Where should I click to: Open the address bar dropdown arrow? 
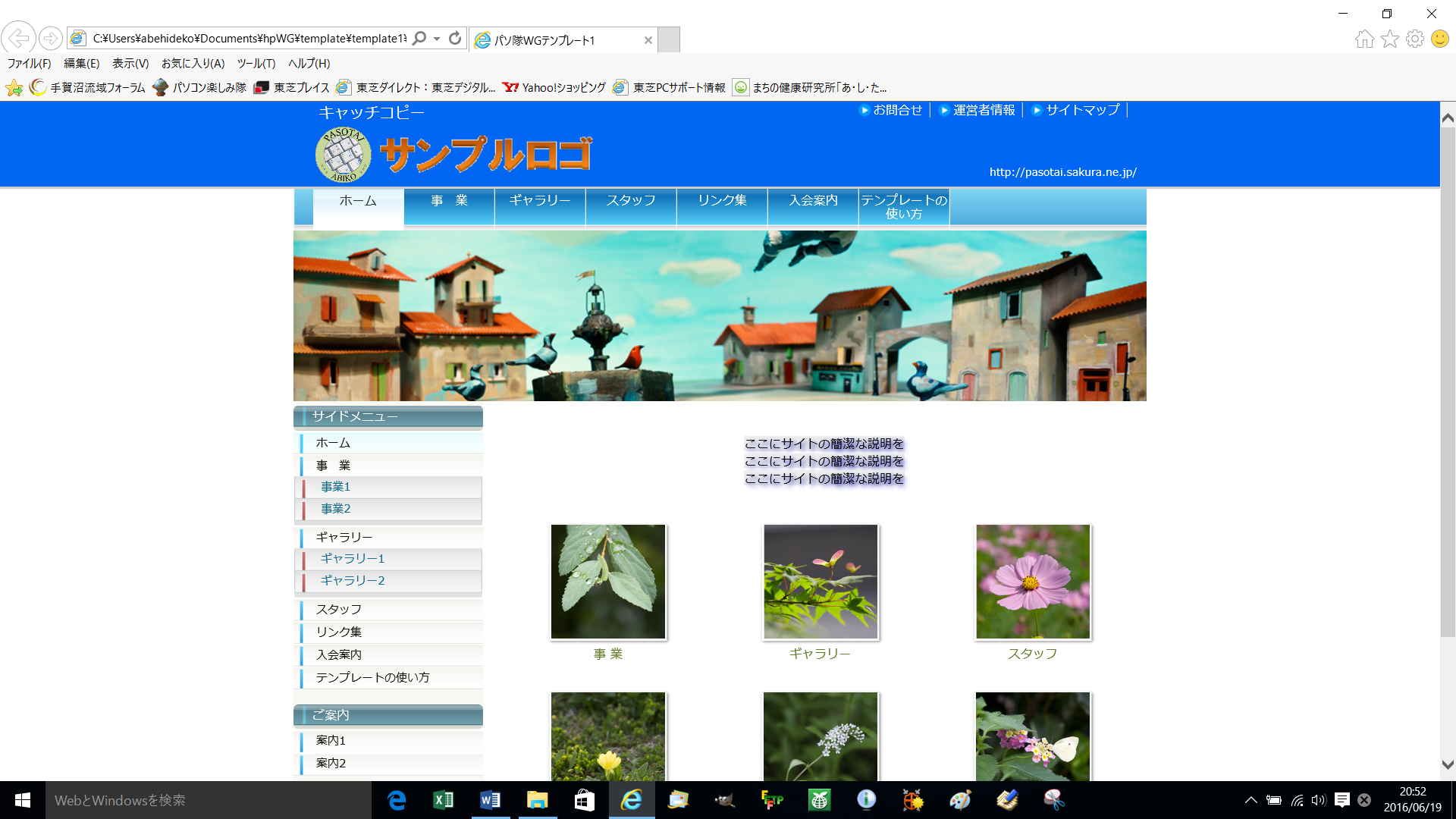[x=437, y=39]
